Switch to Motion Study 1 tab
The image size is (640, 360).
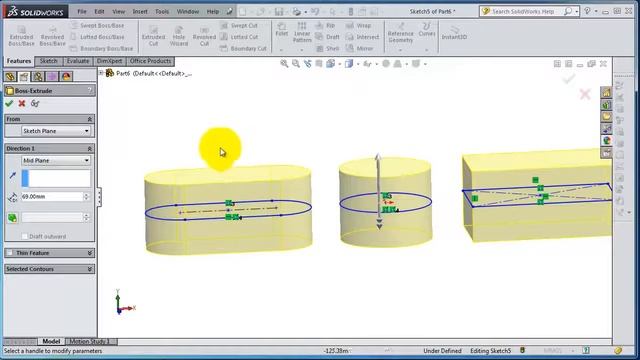tap(90, 341)
